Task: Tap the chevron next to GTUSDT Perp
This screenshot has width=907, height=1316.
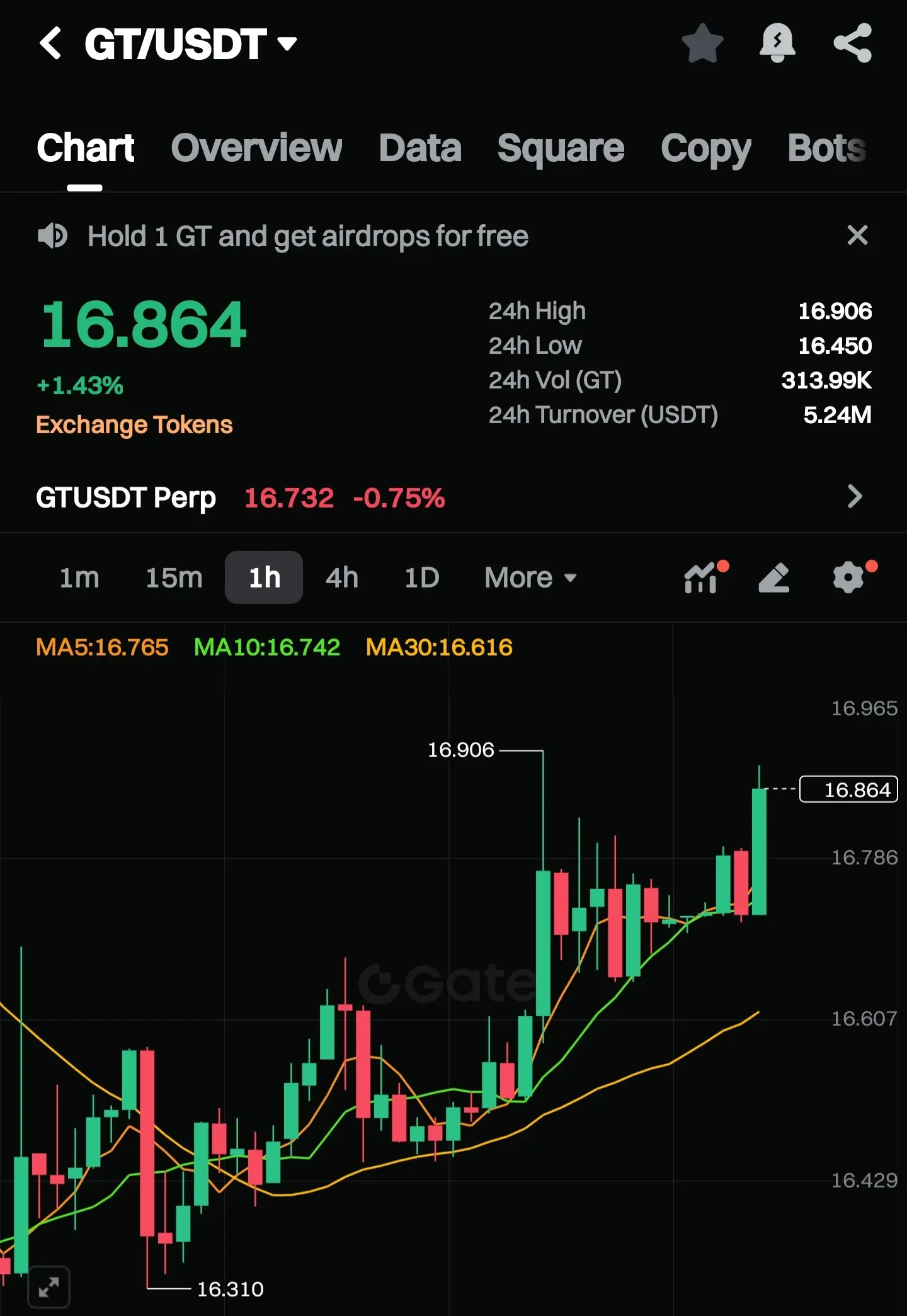Action: (x=855, y=497)
